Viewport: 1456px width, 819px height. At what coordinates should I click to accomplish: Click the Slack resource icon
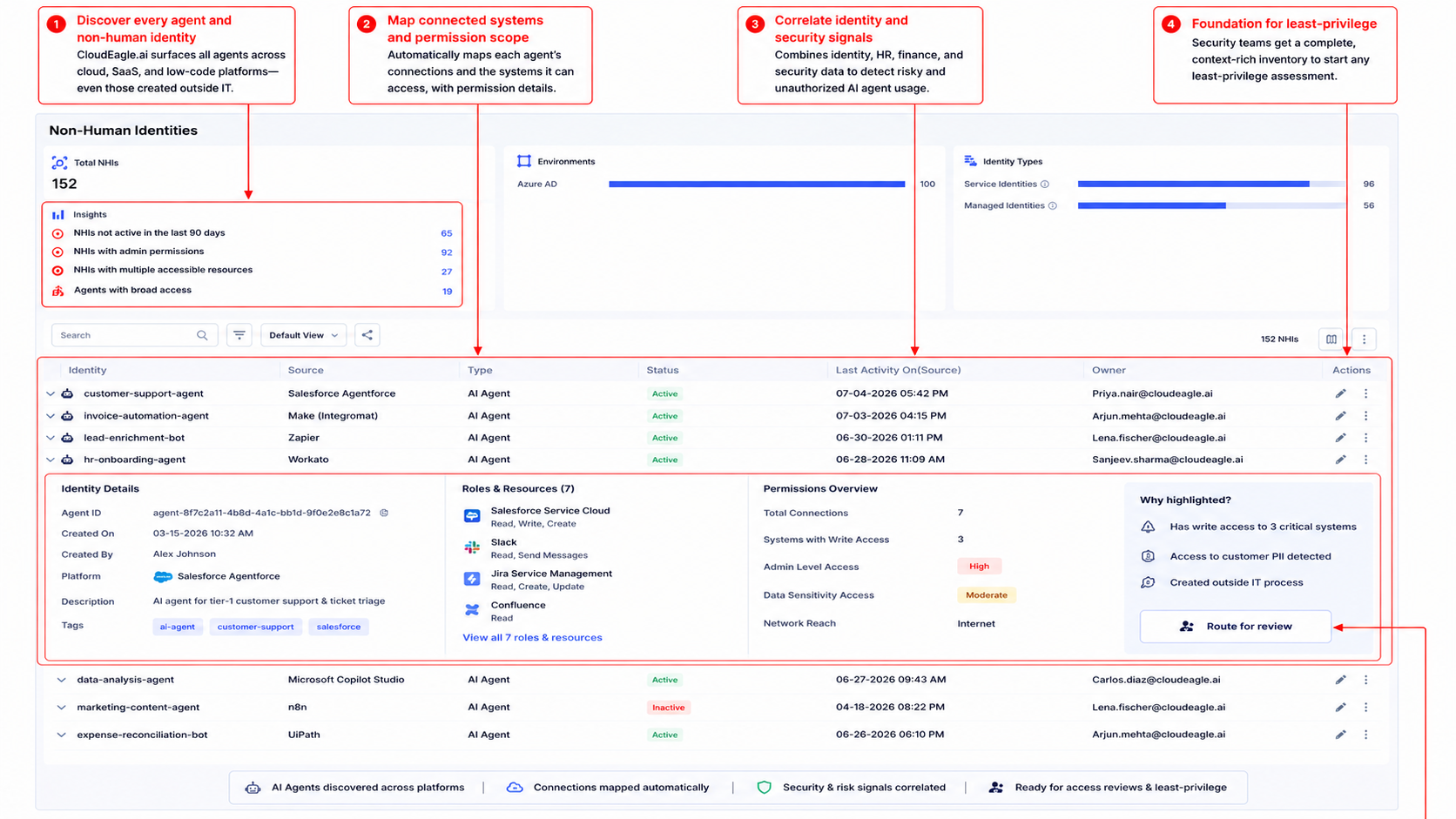472,547
